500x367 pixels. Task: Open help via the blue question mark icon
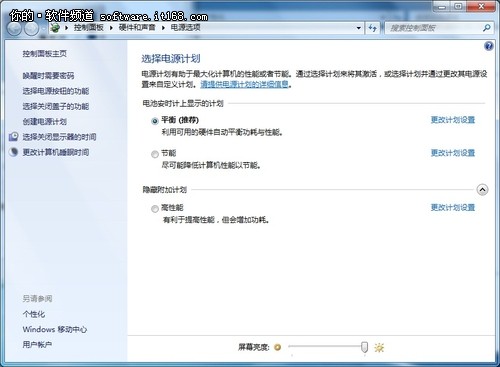pos(488,46)
